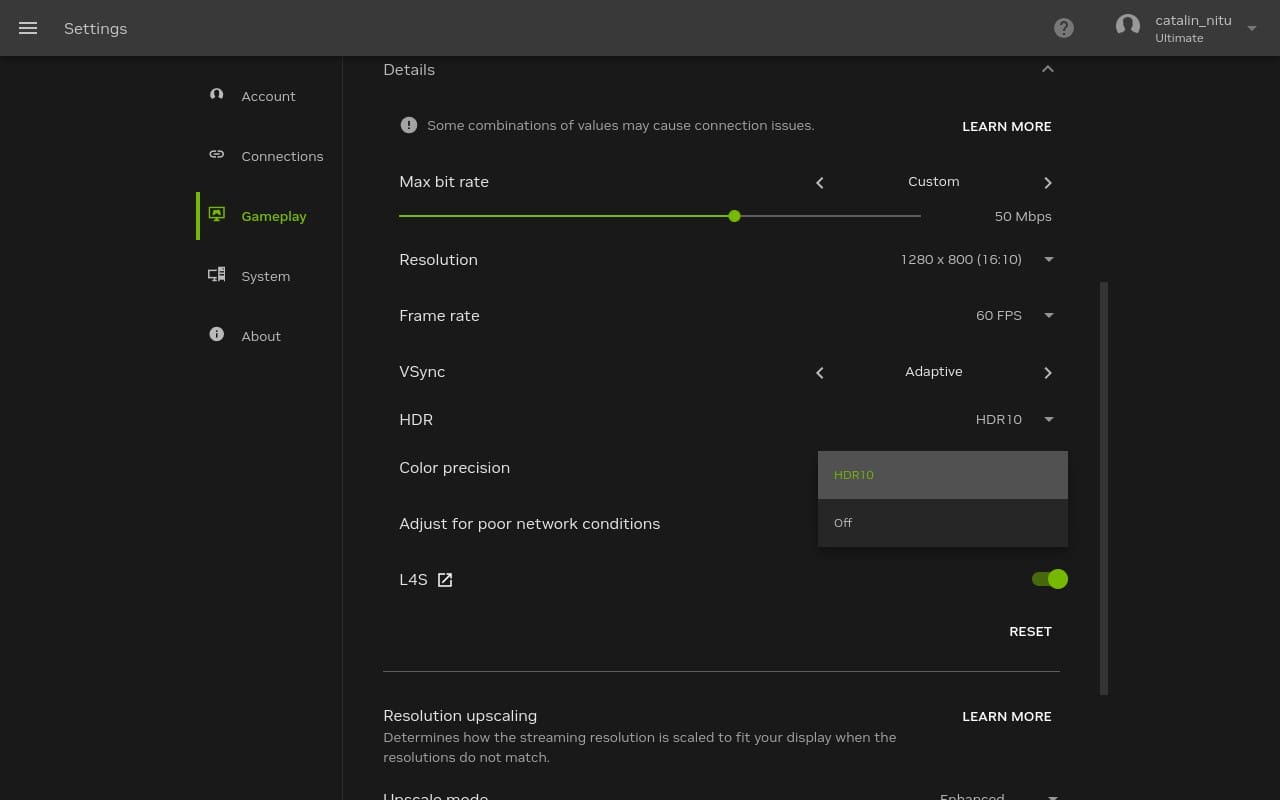Choose Off in the HDR dropdown list
Image resolution: width=1280 pixels, height=800 pixels.
(942, 523)
